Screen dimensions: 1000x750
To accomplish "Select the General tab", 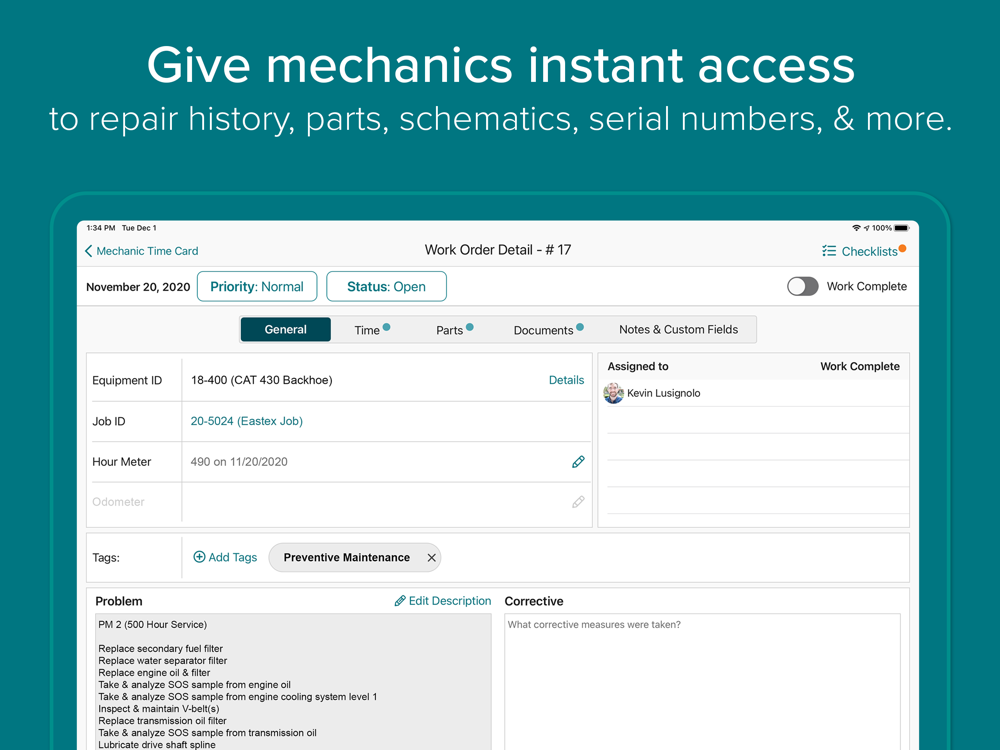I will click(286, 330).
